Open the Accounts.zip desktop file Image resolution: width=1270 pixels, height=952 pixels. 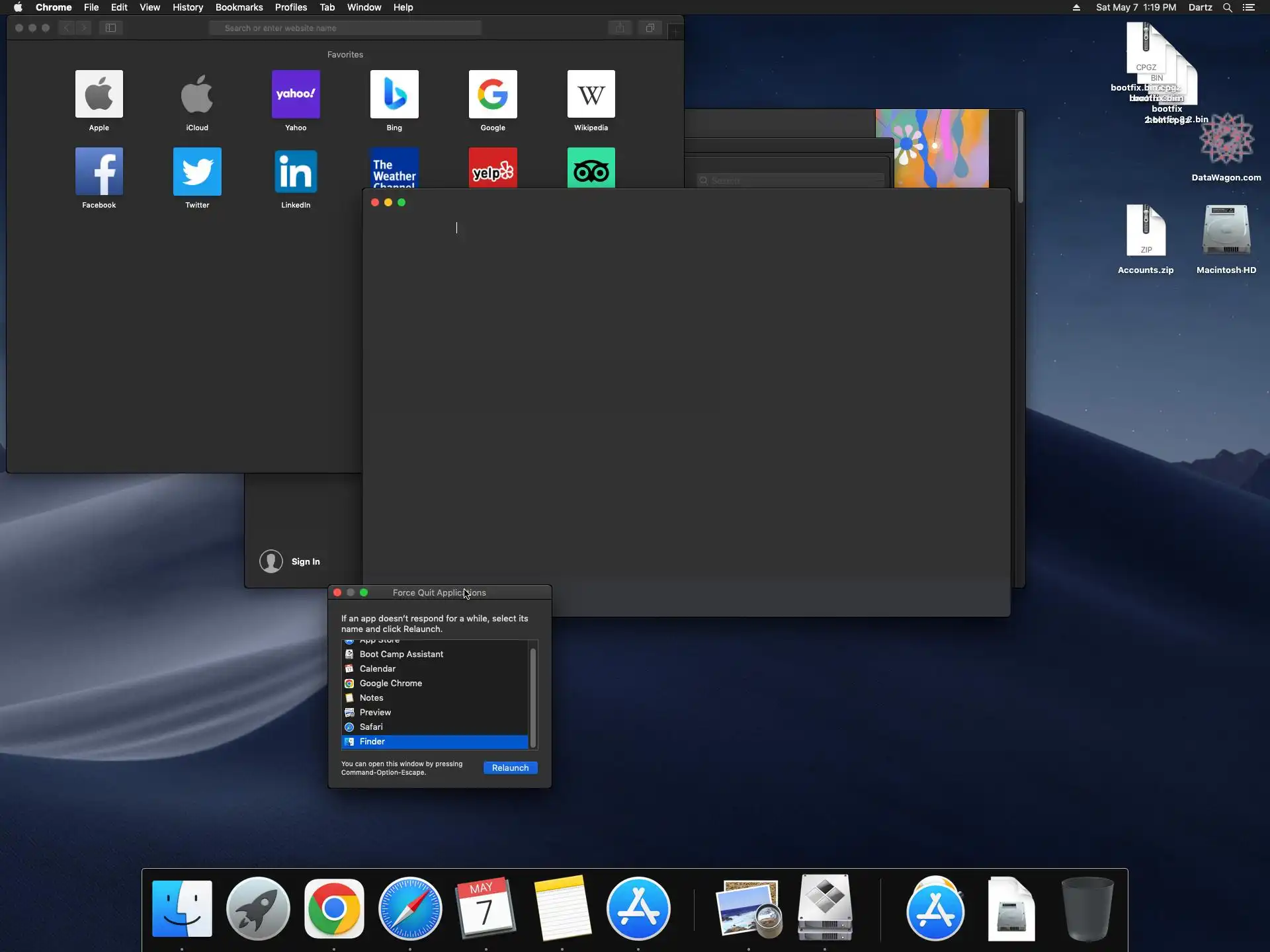tap(1146, 231)
